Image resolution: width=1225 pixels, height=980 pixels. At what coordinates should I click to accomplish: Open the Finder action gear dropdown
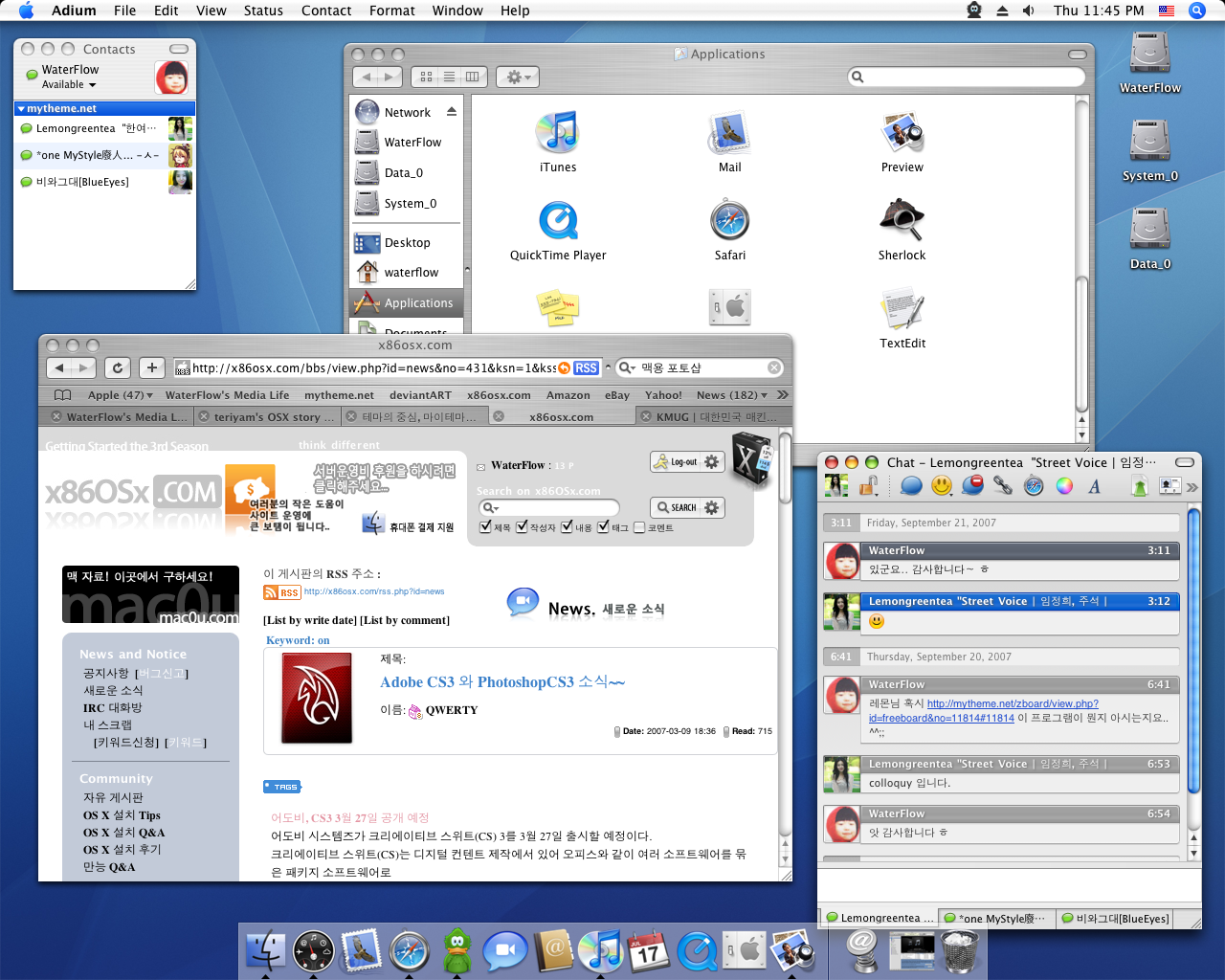[518, 77]
